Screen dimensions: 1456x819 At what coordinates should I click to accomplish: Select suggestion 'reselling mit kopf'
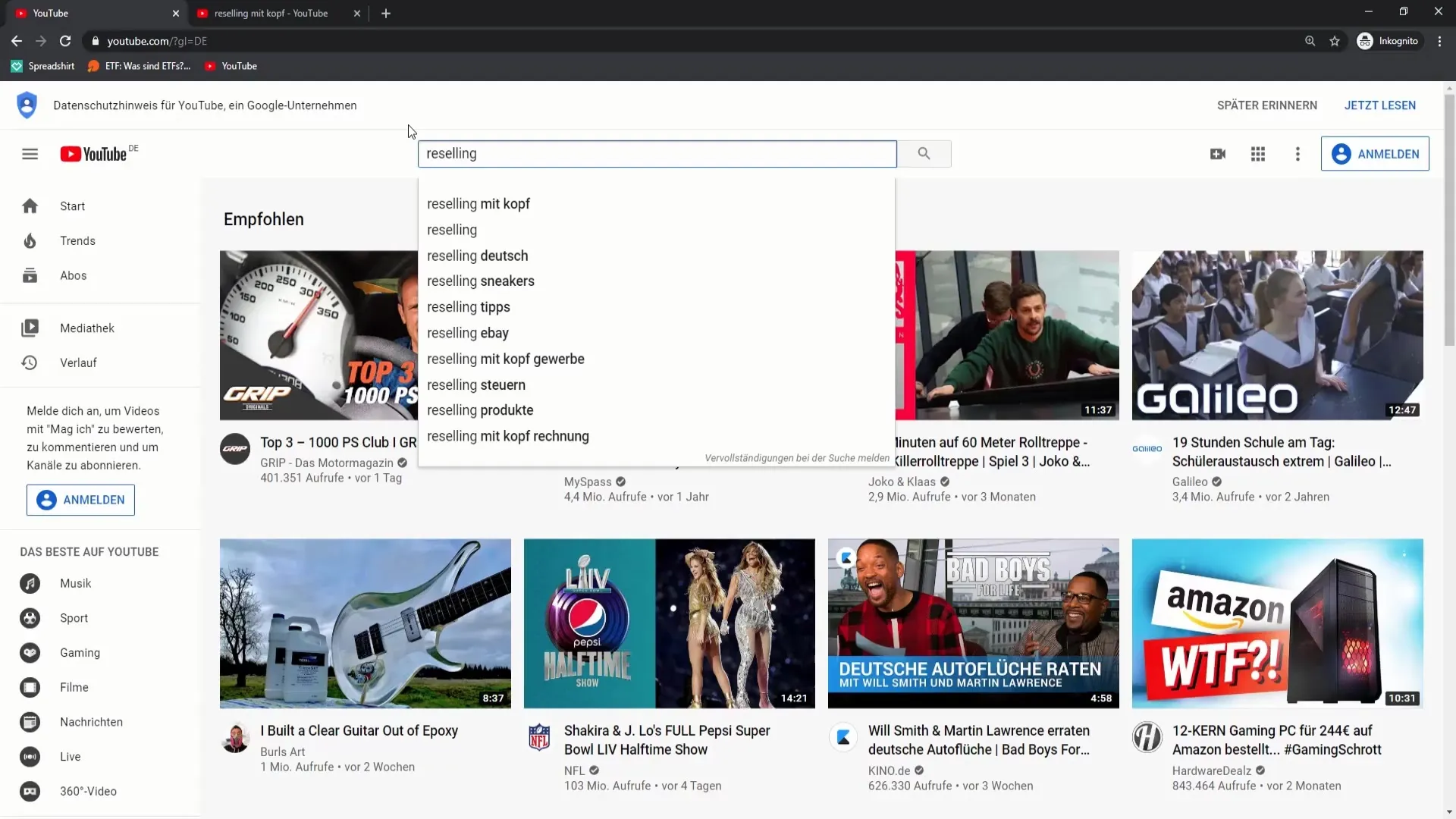click(x=479, y=204)
